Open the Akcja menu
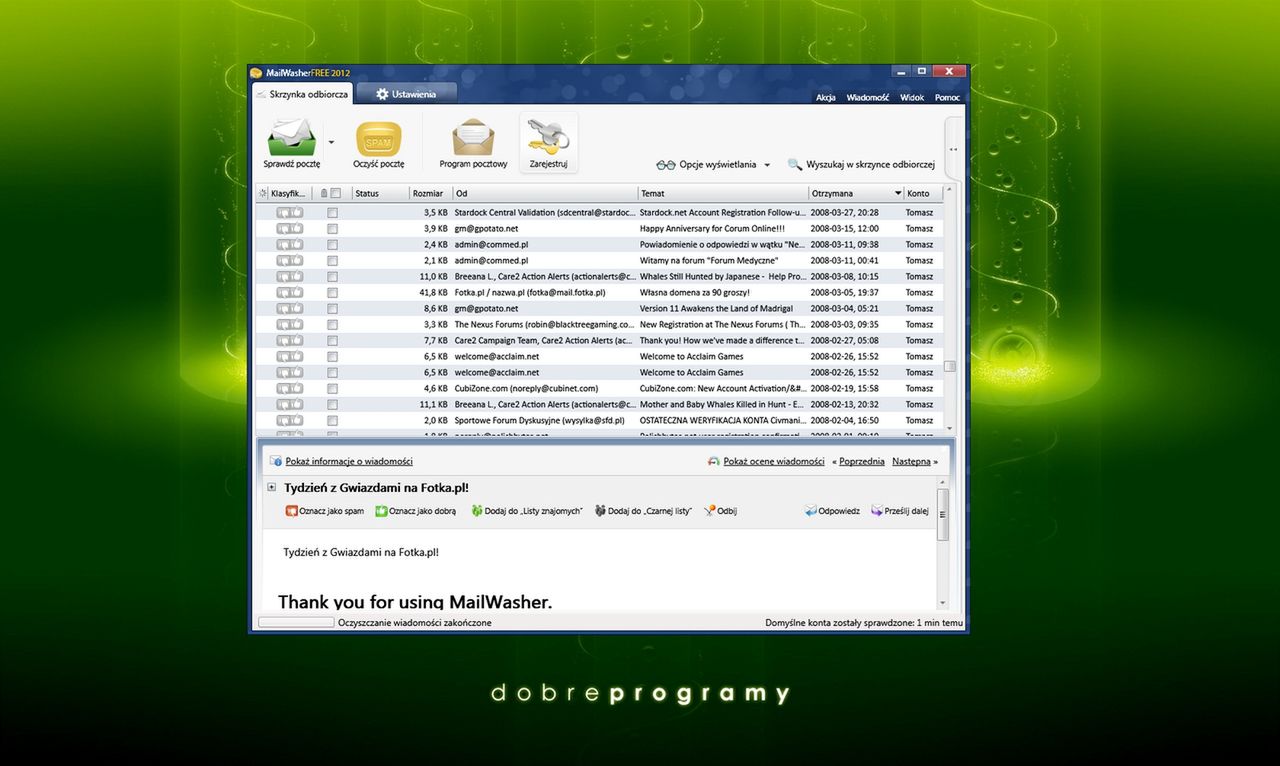 coord(826,98)
